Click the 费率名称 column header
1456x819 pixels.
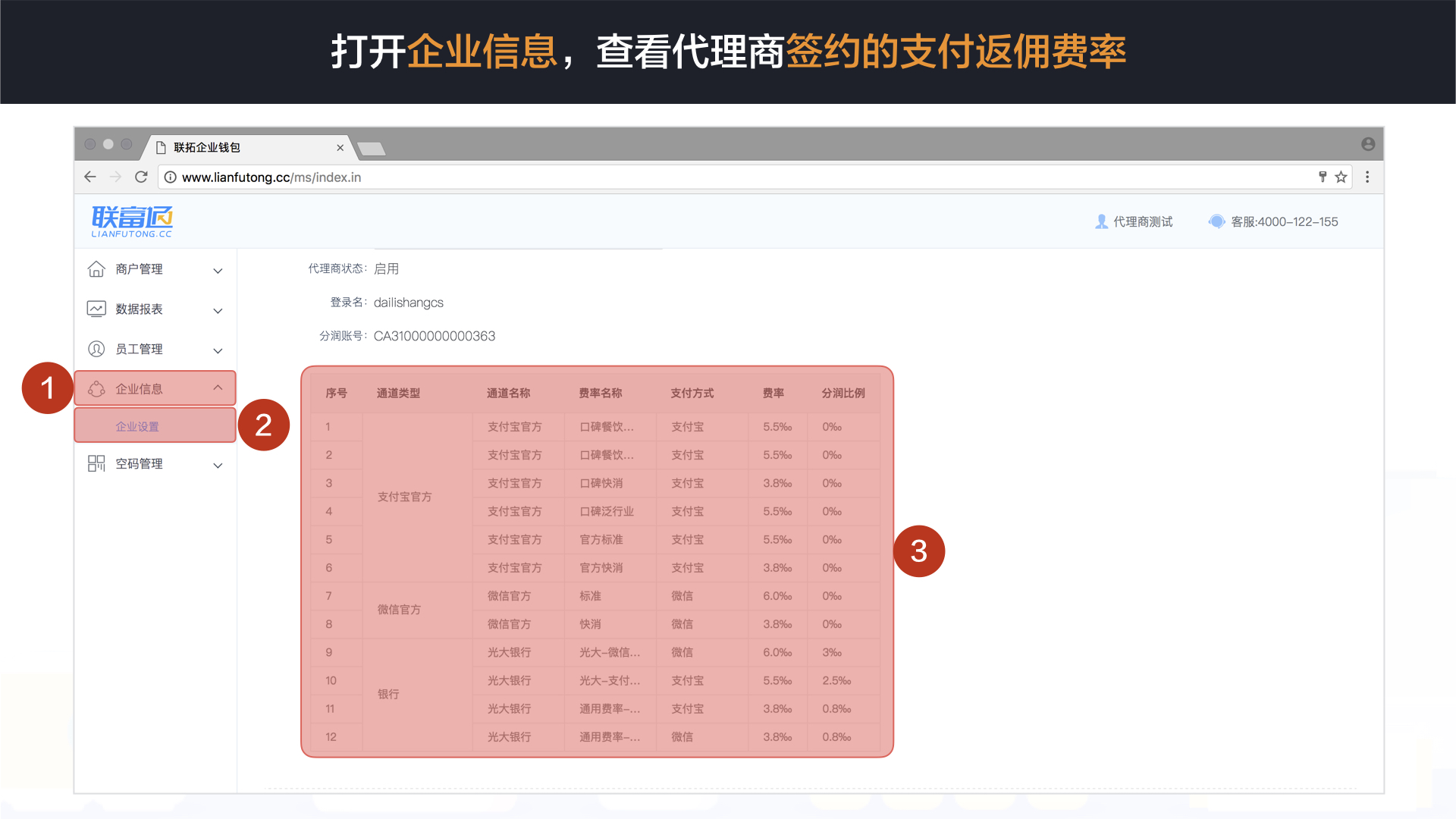pos(600,393)
